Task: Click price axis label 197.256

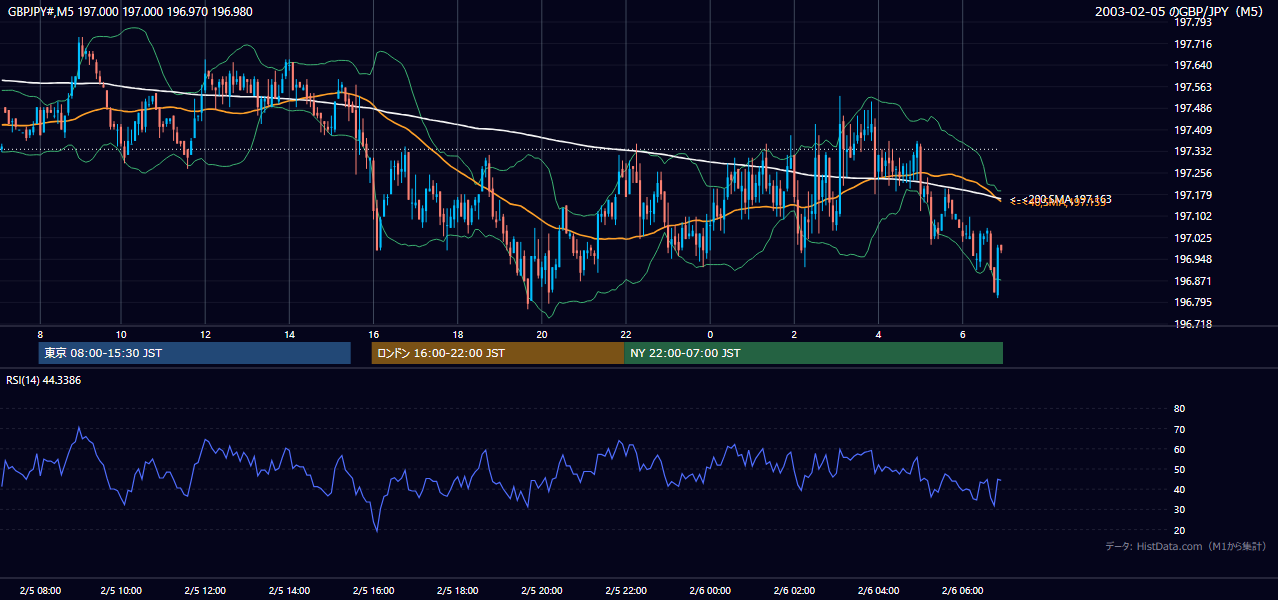Action: tap(1192, 173)
